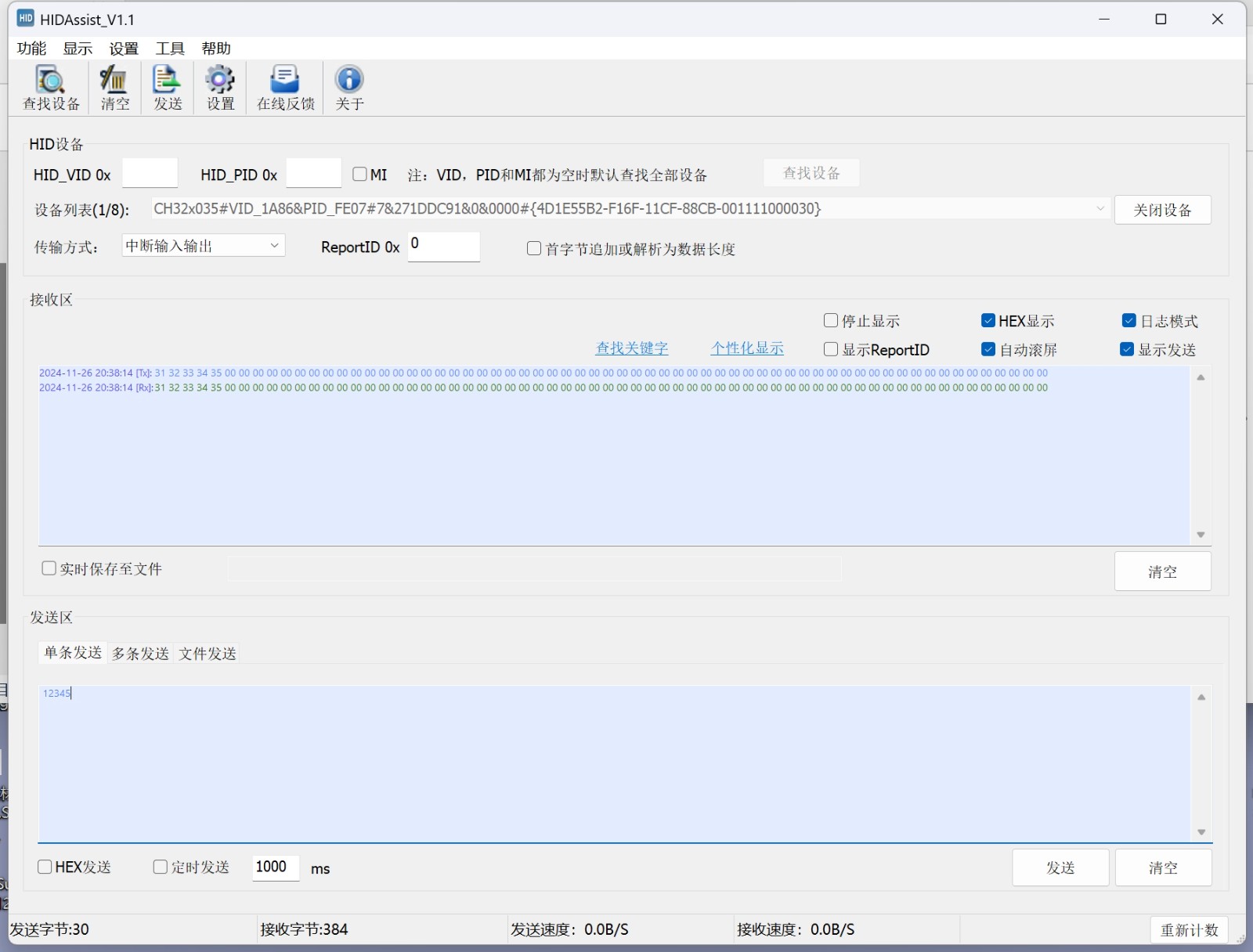
Task: Click receive area scroll up arrow
Action: click(x=1201, y=377)
